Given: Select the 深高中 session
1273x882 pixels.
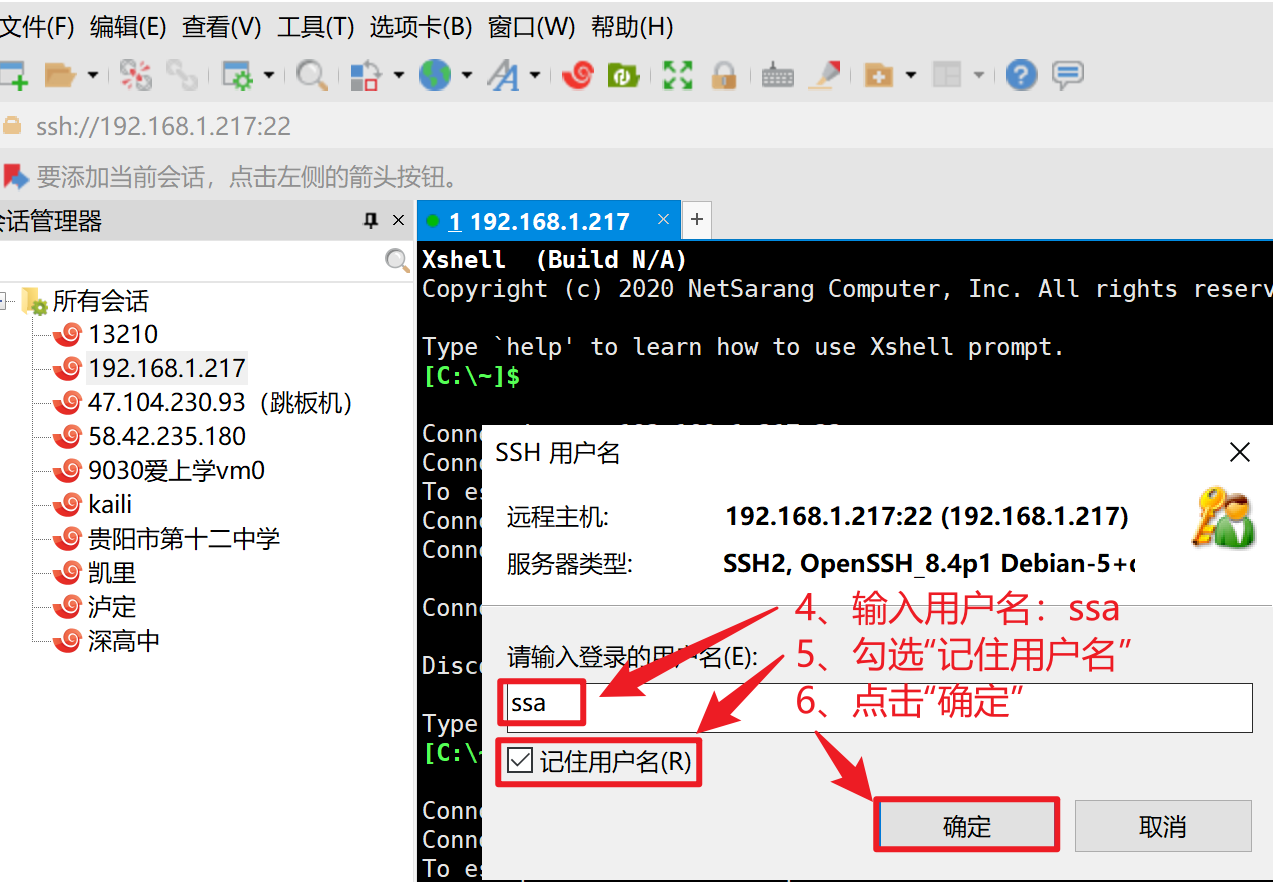Looking at the screenshot, I should [x=124, y=640].
